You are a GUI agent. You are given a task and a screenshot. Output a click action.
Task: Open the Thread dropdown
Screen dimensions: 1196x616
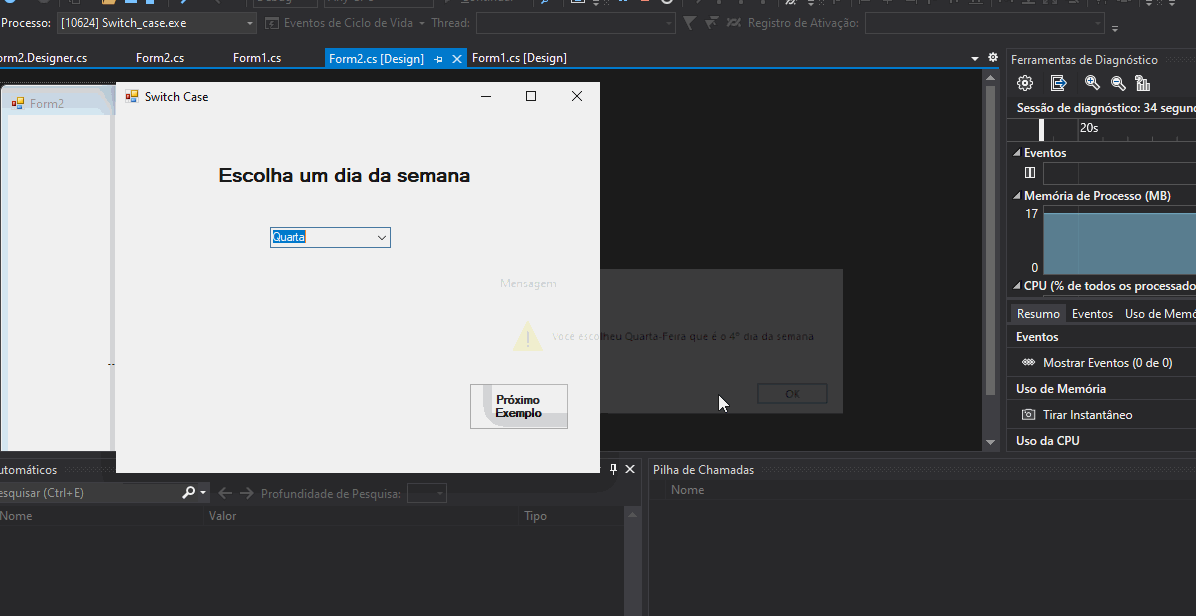coord(669,24)
